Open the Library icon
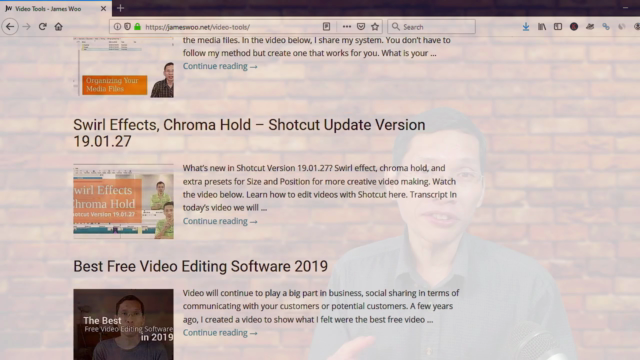 (x=542, y=27)
